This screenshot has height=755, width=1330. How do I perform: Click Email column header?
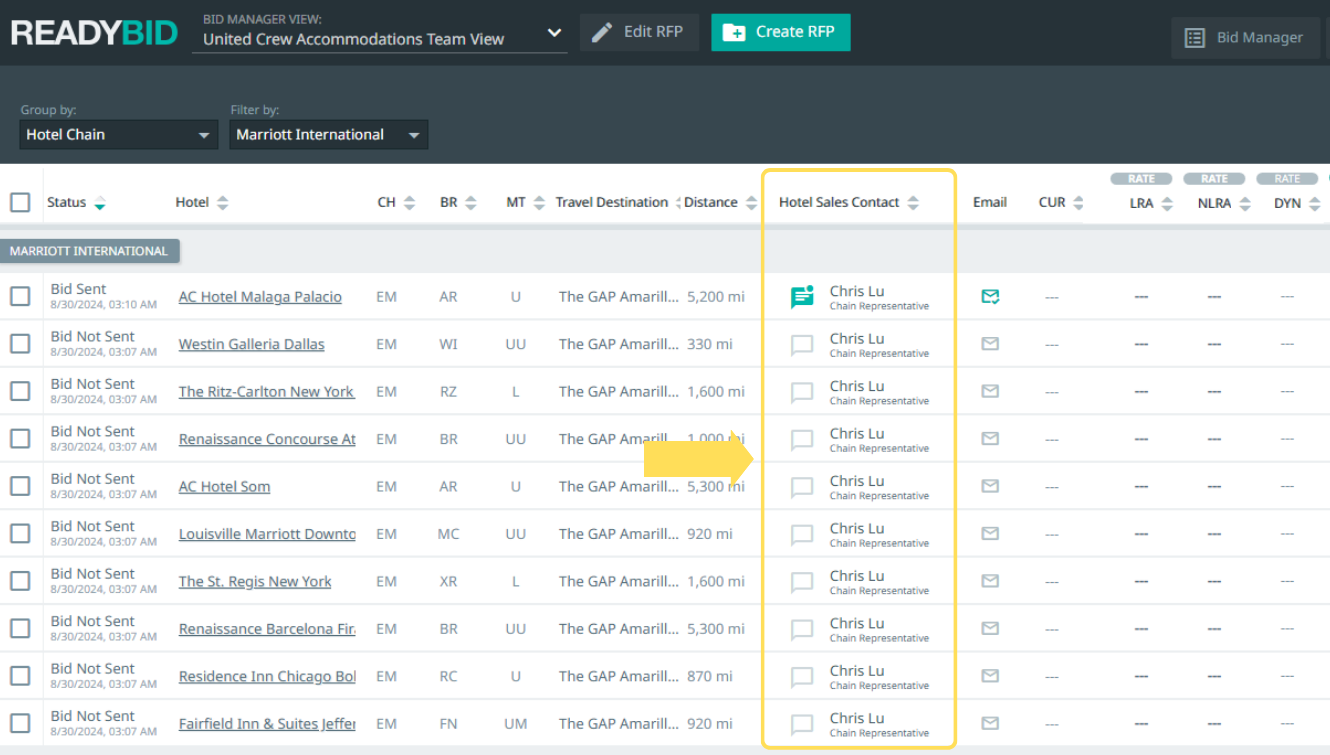tap(990, 202)
